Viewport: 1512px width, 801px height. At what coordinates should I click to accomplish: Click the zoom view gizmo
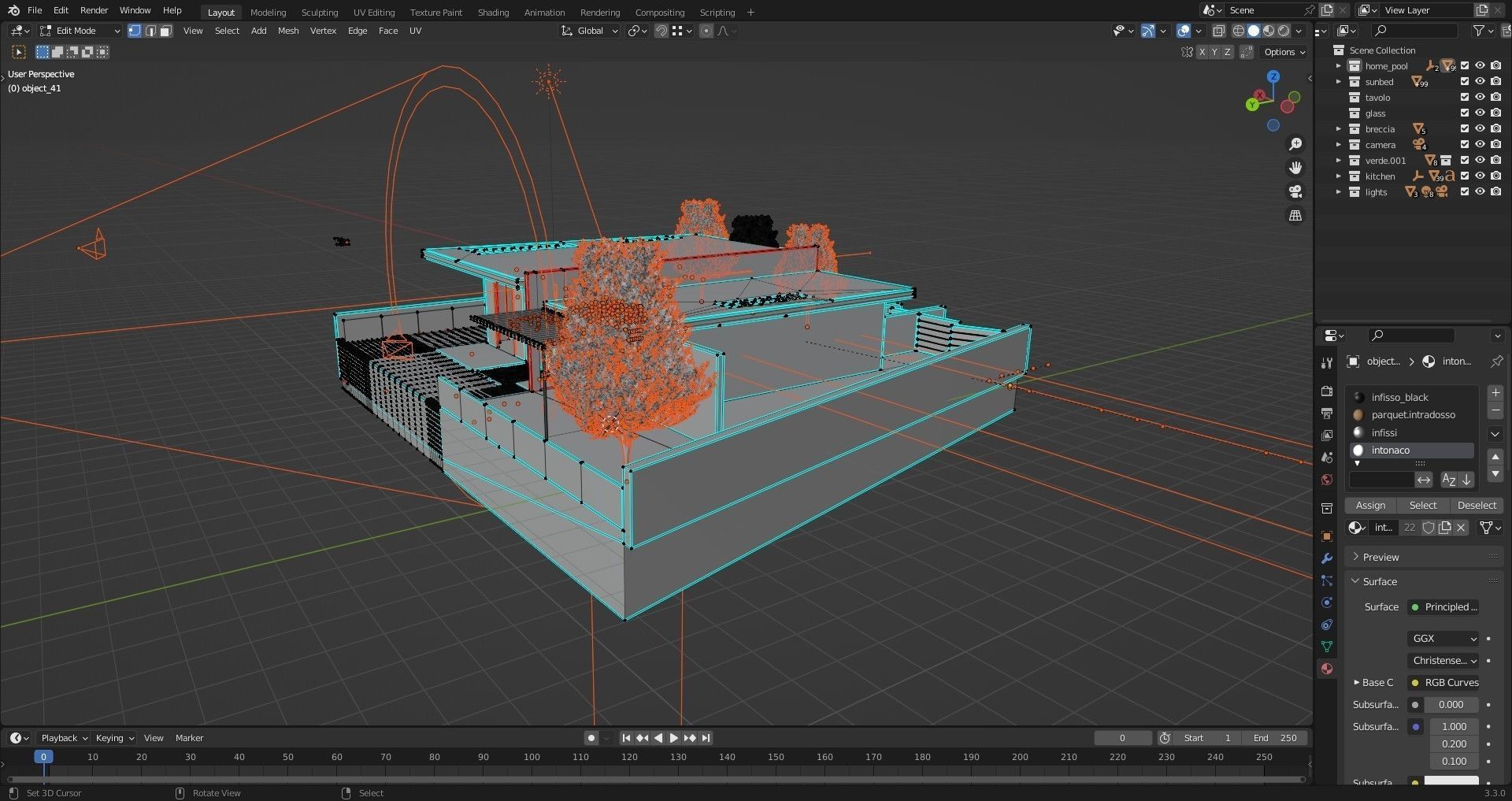(1295, 144)
